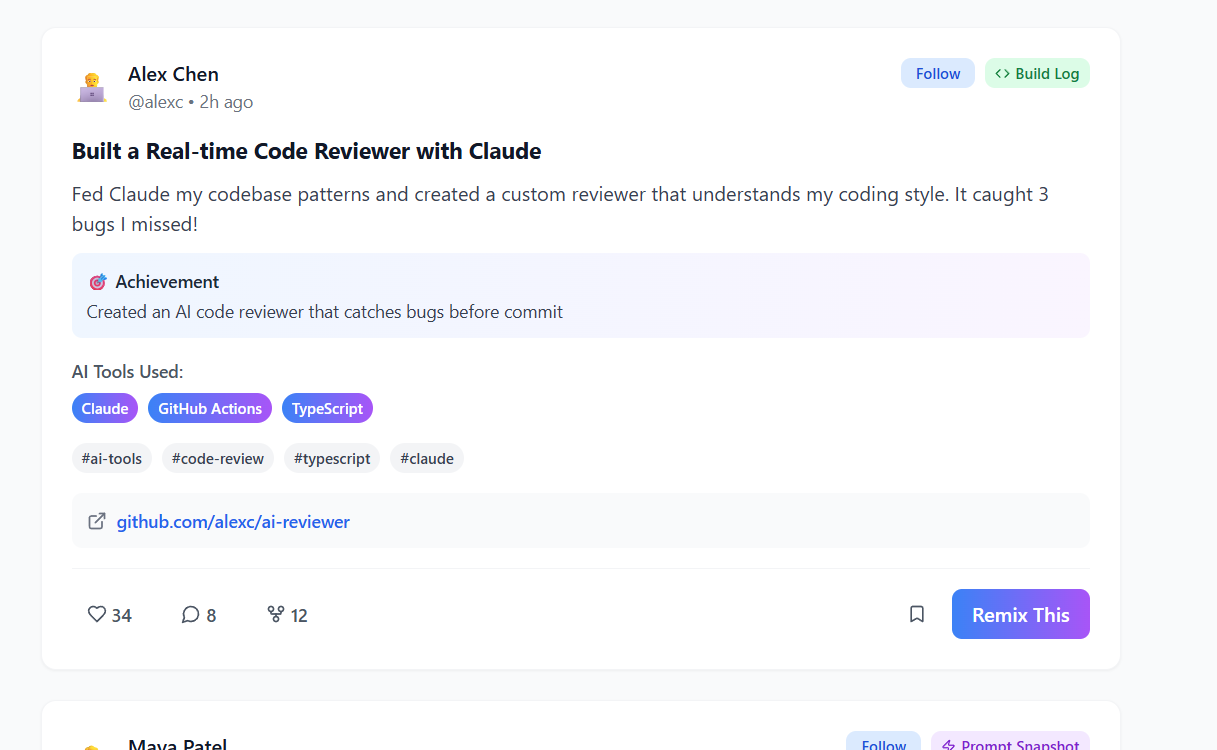1217x750 pixels.
Task: Filter by the #claude hashtag
Action: 427,458
